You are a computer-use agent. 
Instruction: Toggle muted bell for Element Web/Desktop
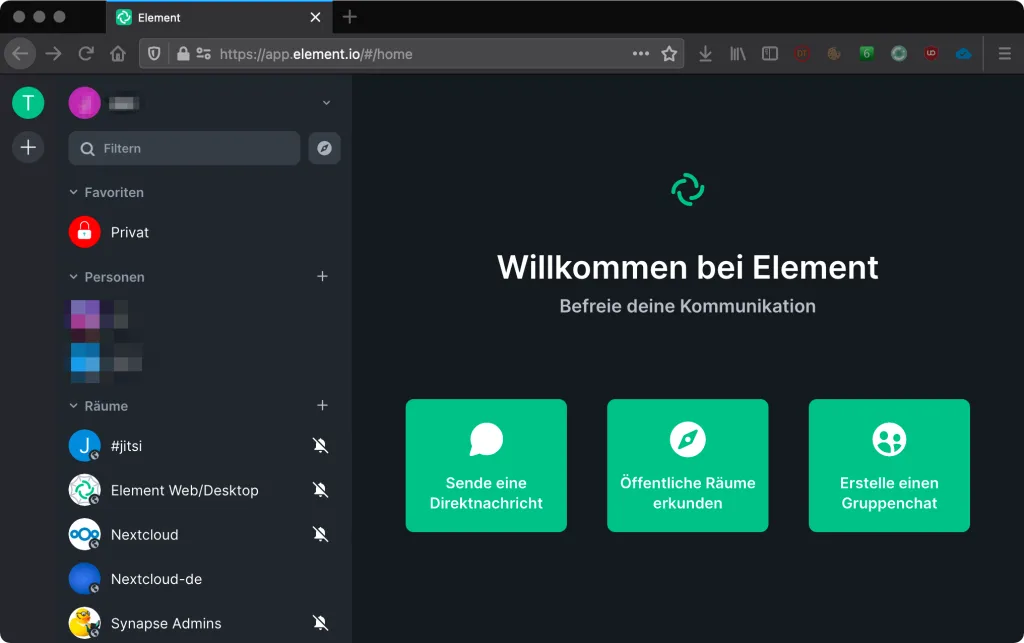point(320,490)
